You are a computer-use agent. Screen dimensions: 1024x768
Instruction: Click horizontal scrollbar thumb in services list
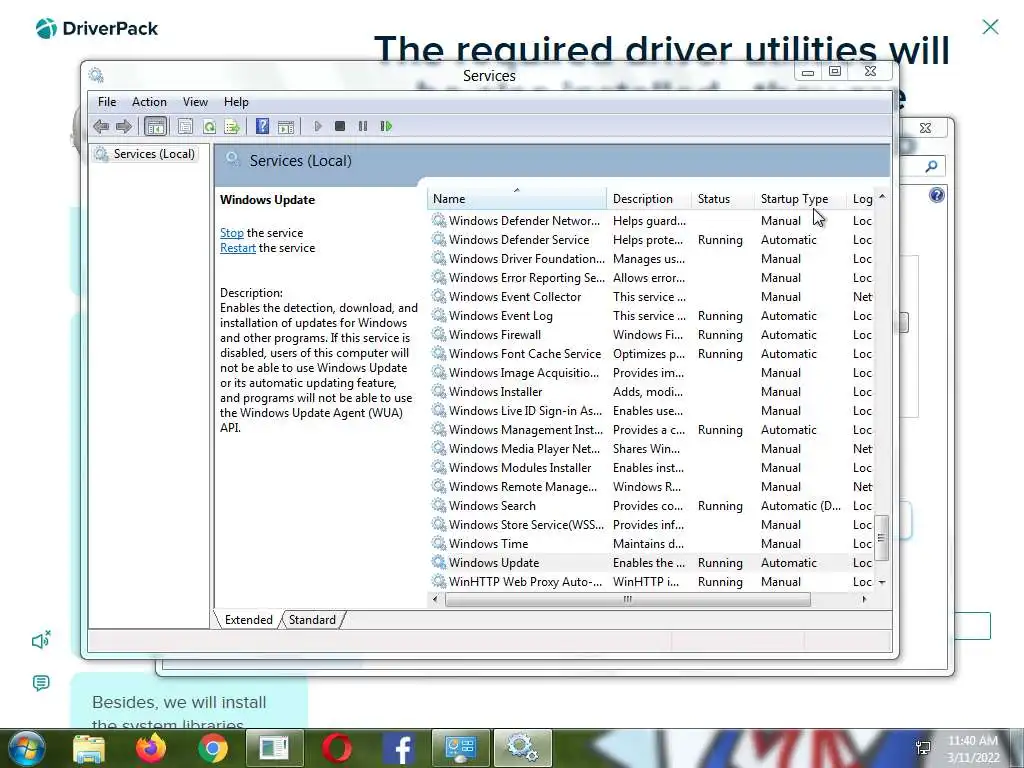coord(628,600)
